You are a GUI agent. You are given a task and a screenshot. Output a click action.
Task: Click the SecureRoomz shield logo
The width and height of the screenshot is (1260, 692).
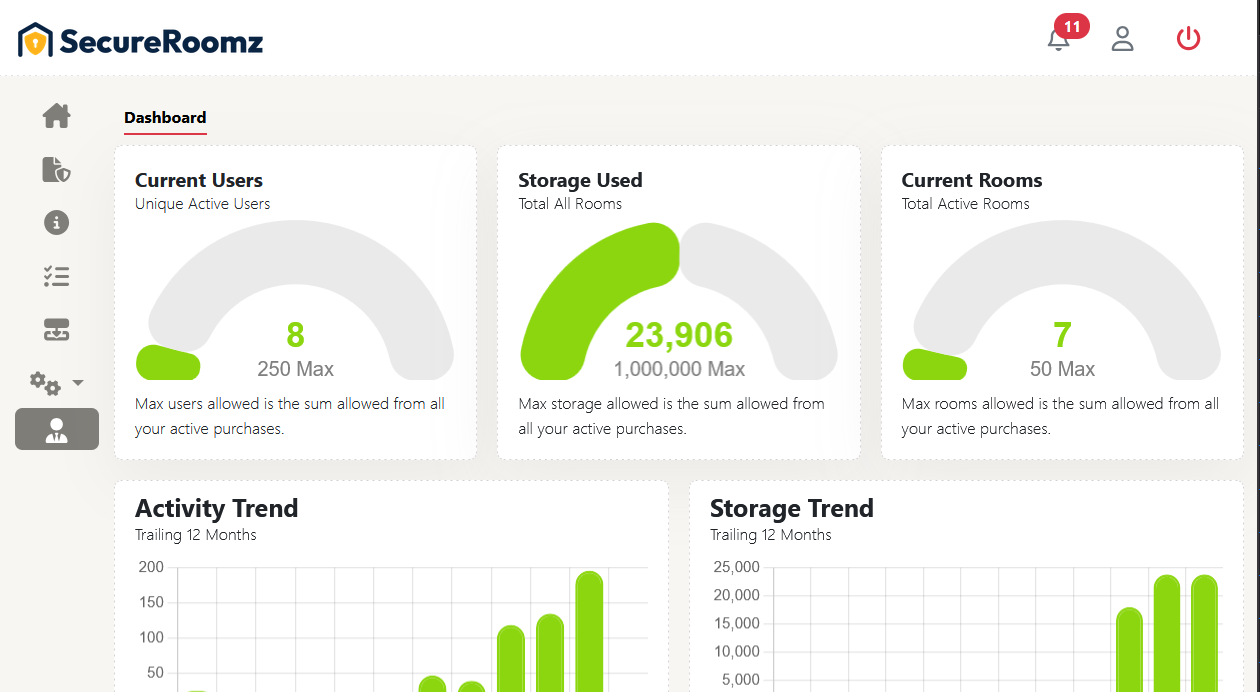[33, 37]
